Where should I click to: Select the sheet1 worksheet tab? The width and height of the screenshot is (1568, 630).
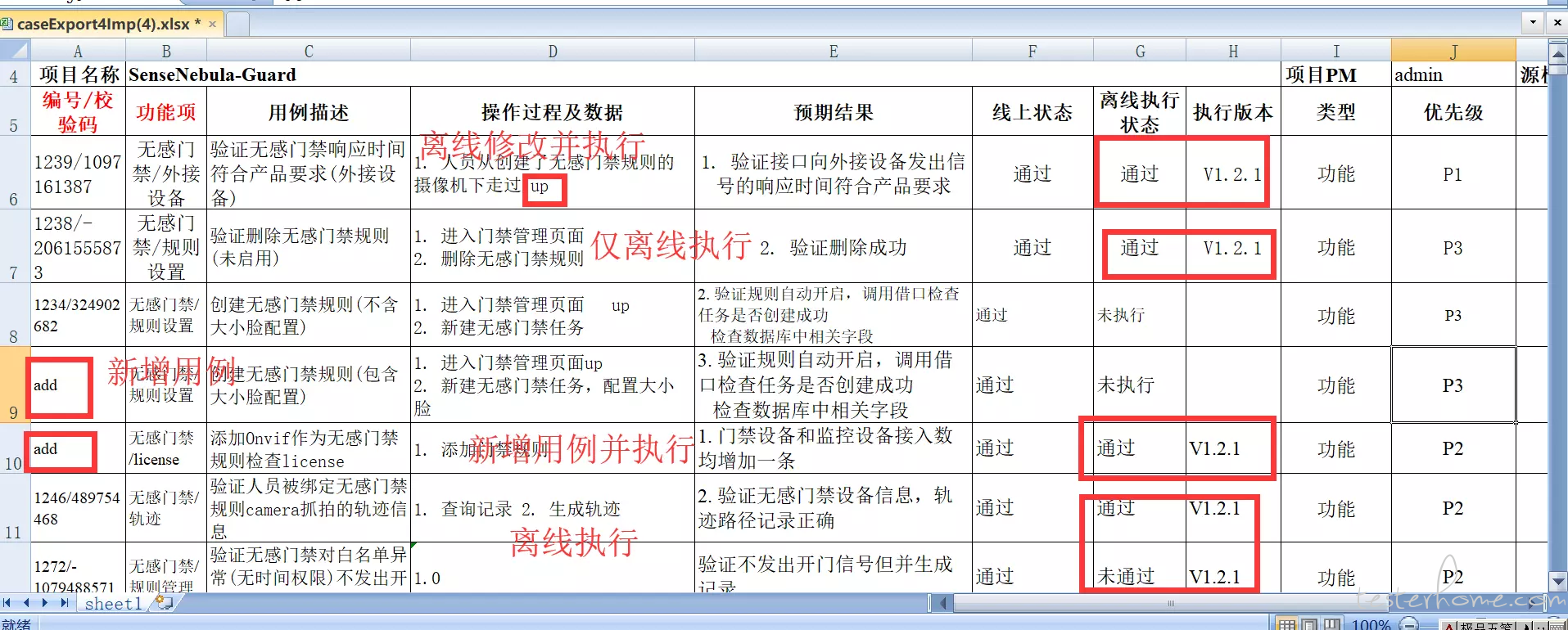tap(113, 604)
